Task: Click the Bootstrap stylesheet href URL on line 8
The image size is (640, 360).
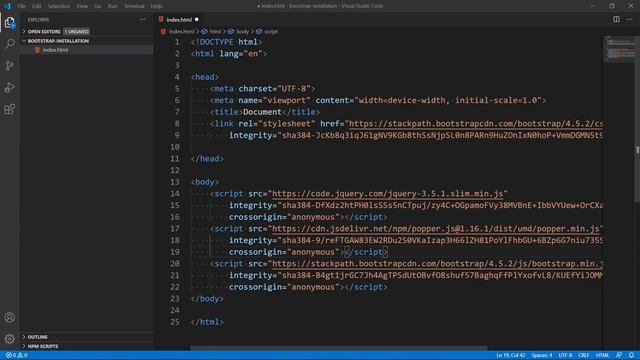Action: pos(476,124)
